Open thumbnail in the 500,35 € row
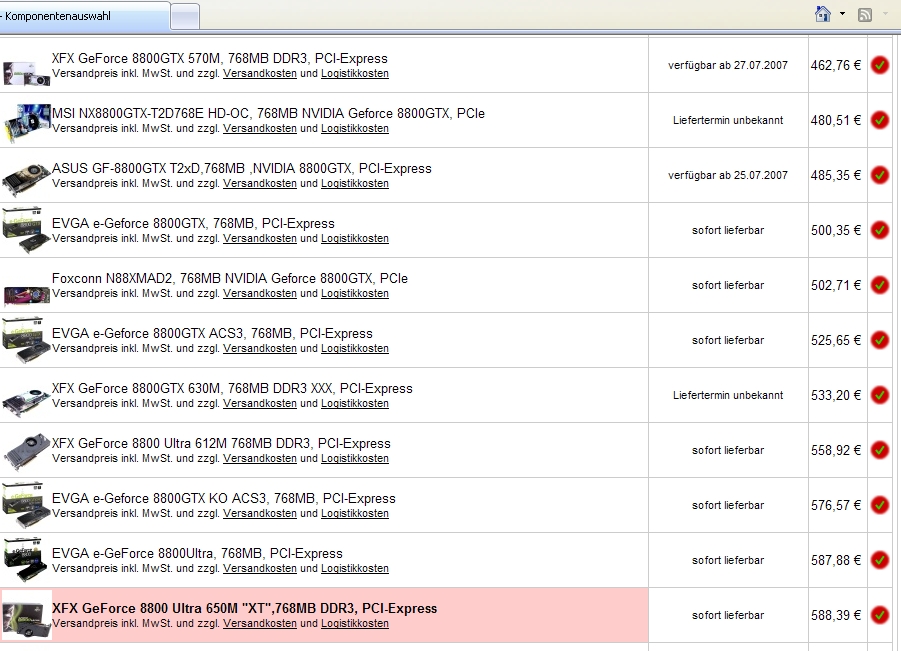 pyautogui.click(x=26, y=230)
